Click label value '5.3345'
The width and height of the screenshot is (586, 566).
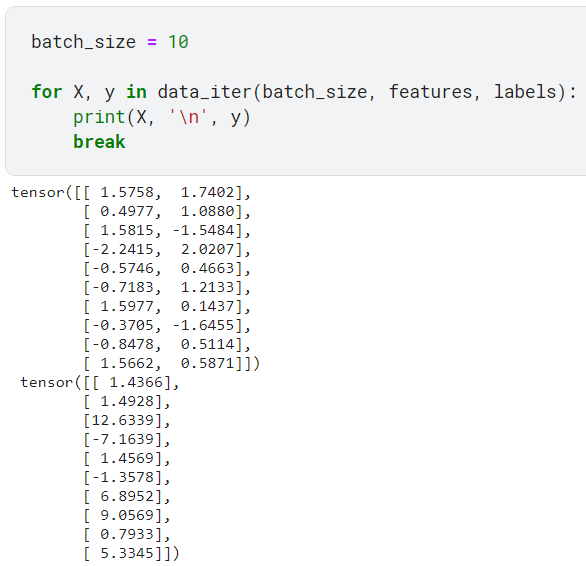click(x=127, y=553)
